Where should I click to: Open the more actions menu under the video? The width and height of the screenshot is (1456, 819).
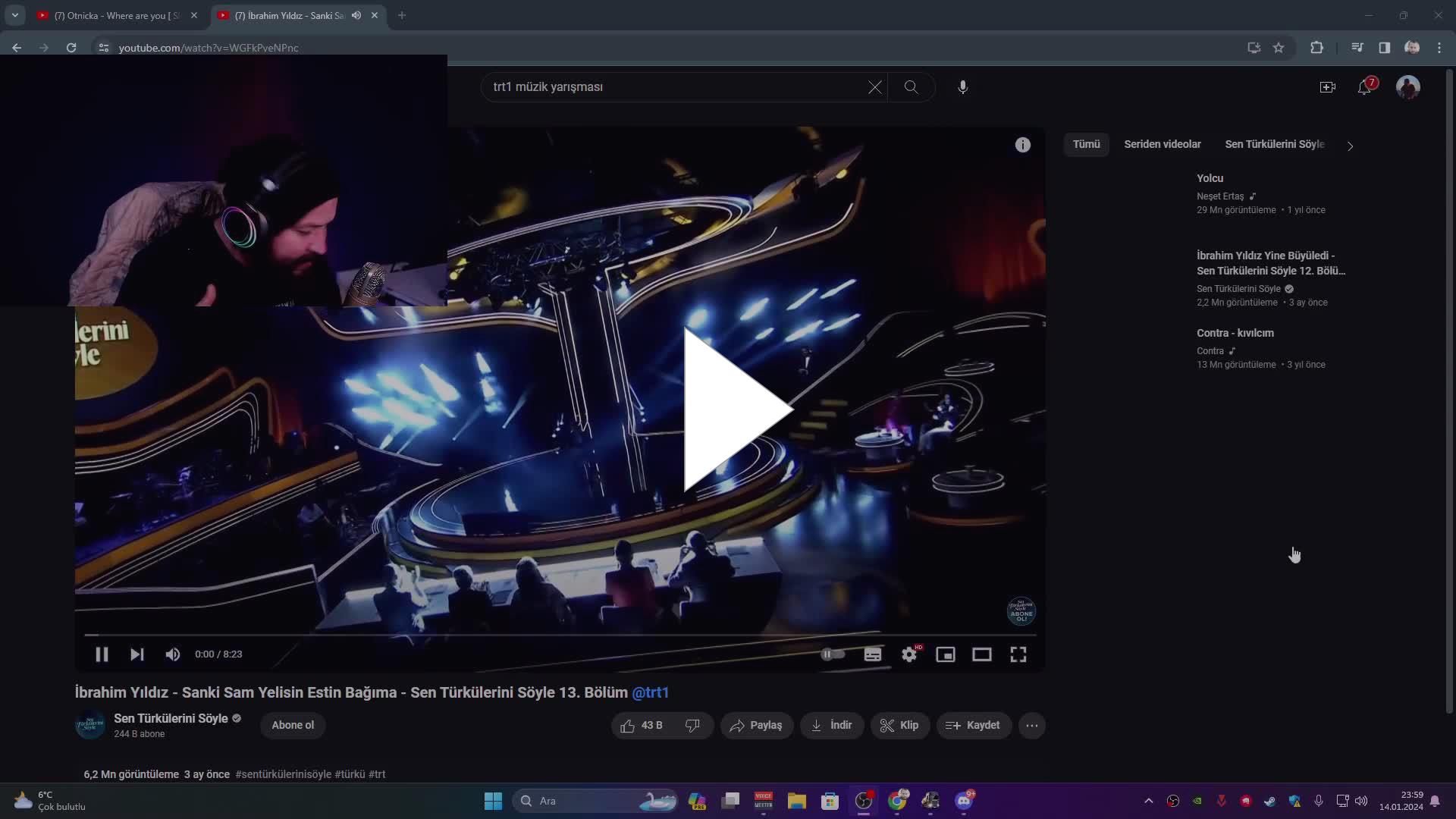(1032, 725)
